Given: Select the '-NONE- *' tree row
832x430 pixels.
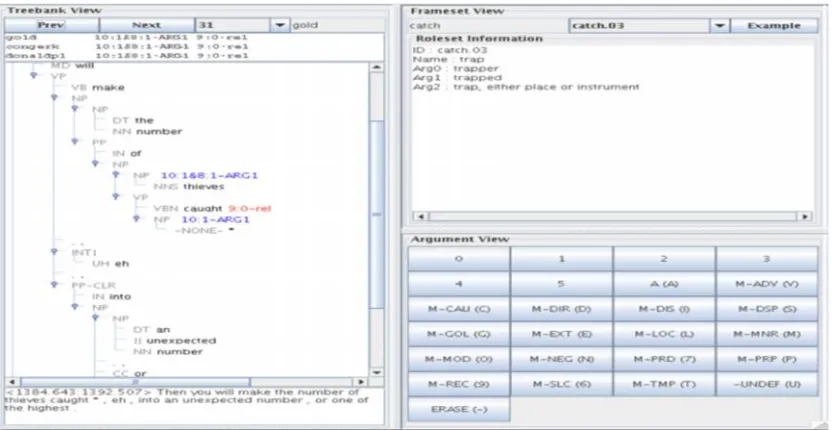Looking at the screenshot, I should (x=204, y=230).
